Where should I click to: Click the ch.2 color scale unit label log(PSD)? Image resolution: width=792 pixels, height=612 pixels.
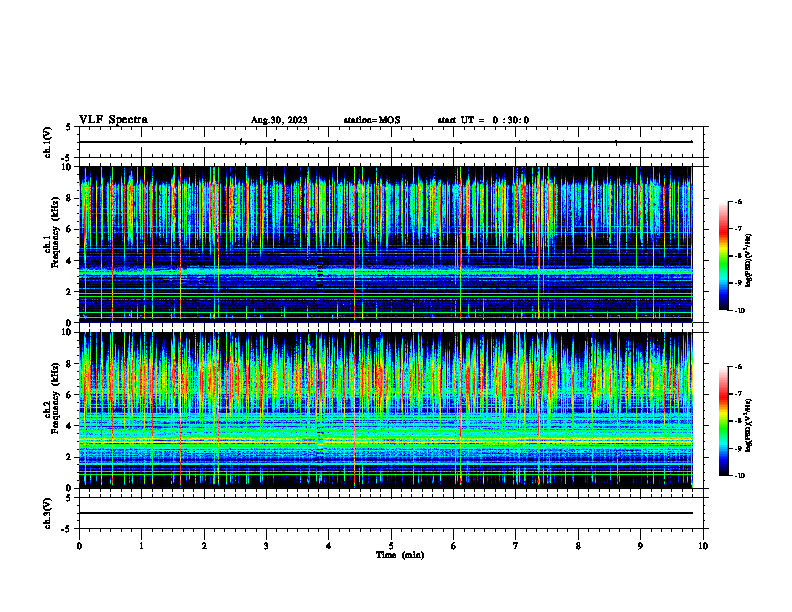point(749,426)
